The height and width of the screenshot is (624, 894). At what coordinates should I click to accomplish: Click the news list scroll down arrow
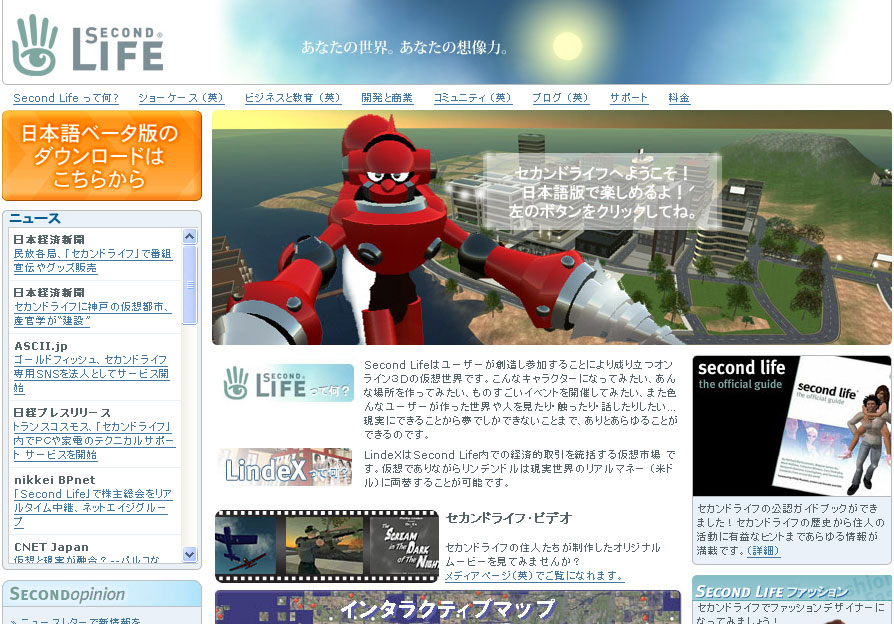189,554
